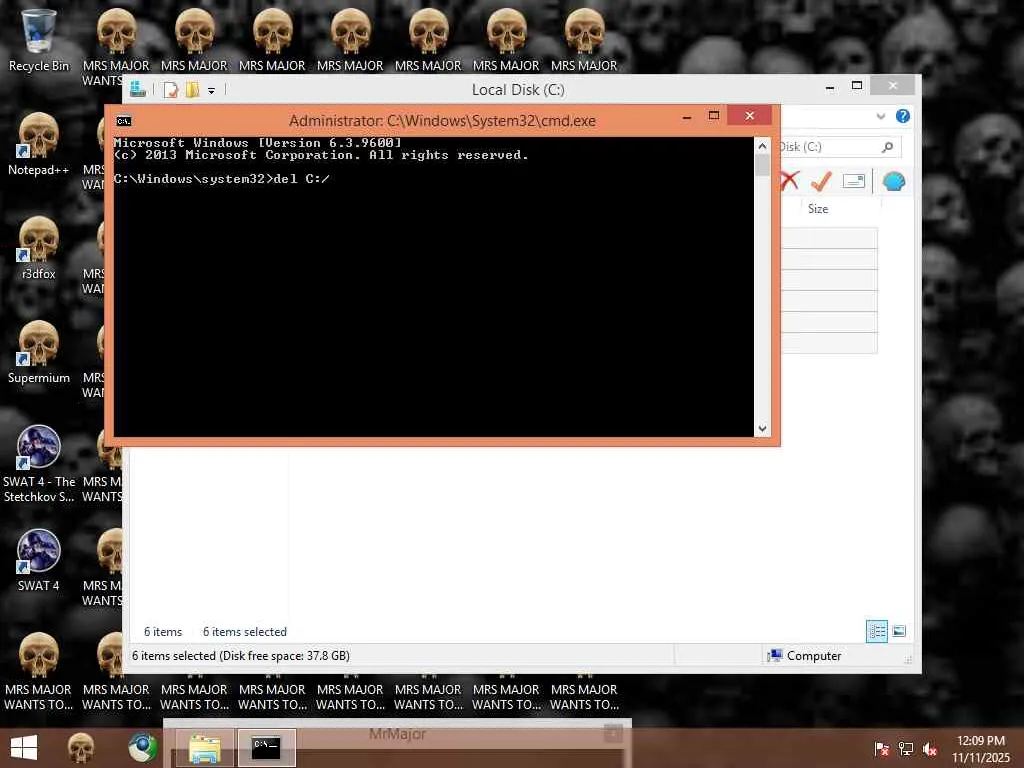Screen dimensions: 1024x768
Task: Click Properties in Explorer quick access toolbar
Action: coord(170,90)
